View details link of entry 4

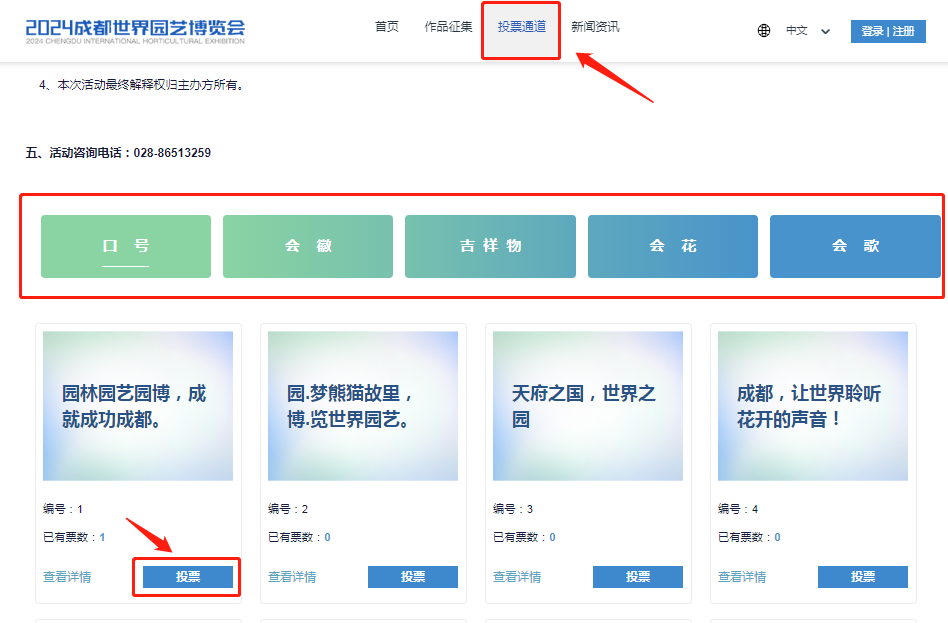coord(742,577)
